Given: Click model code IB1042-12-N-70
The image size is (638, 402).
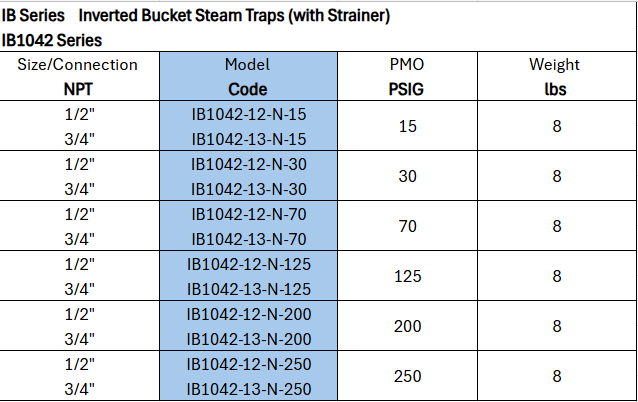Looking at the screenshot, I should click(248, 214).
